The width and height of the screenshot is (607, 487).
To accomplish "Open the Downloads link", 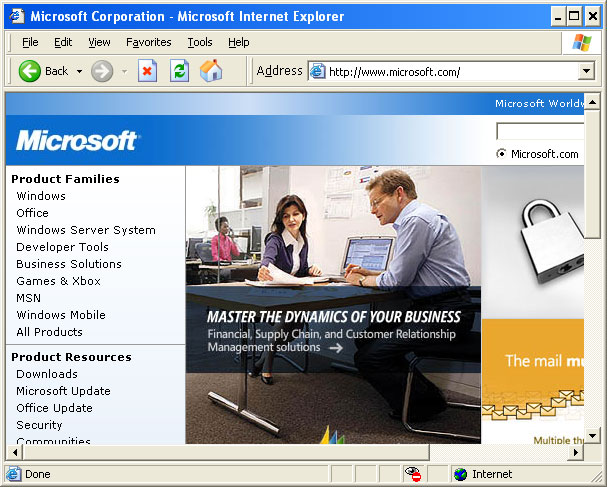I will click(x=47, y=374).
